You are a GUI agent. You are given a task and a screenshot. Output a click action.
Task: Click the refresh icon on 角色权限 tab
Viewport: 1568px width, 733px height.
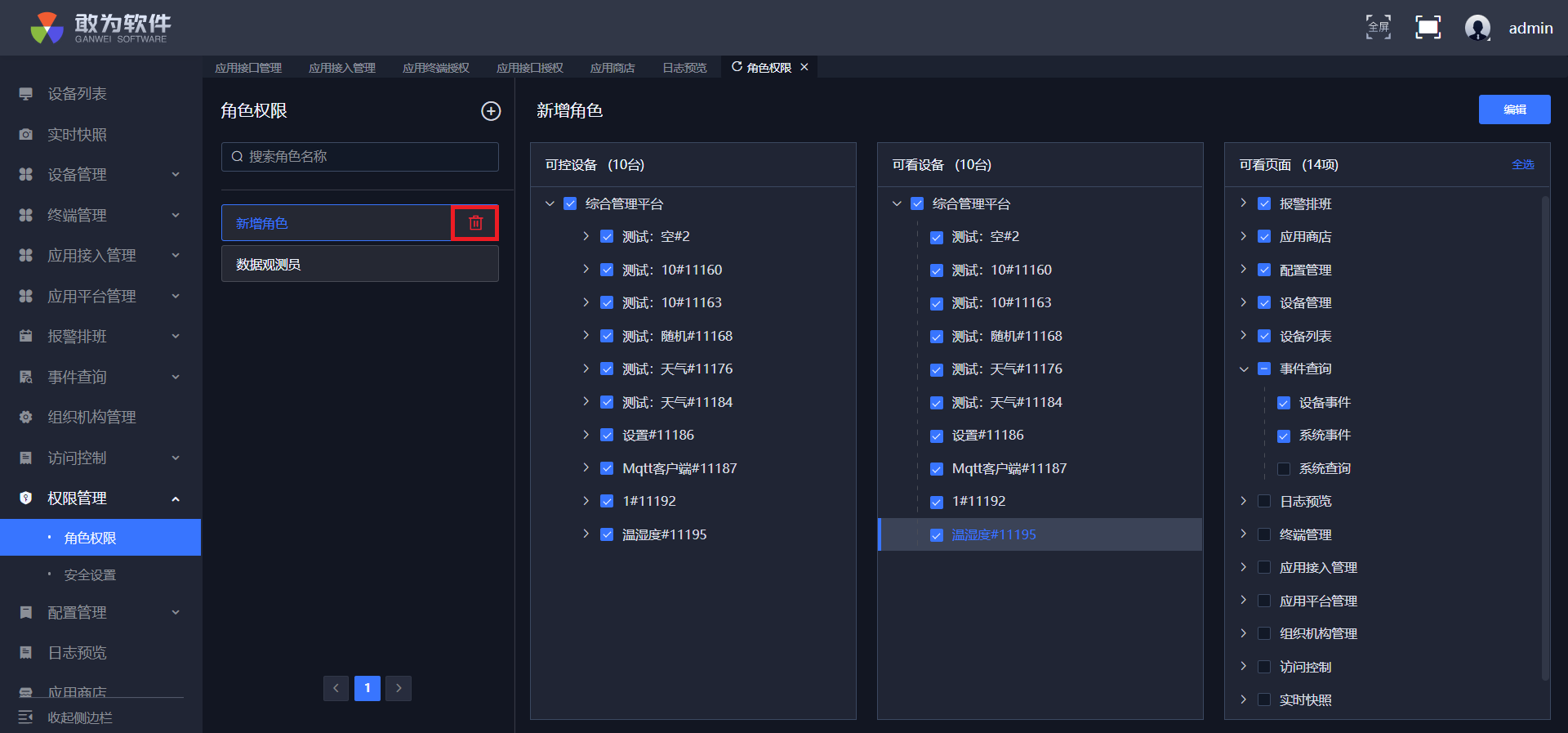point(737,67)
